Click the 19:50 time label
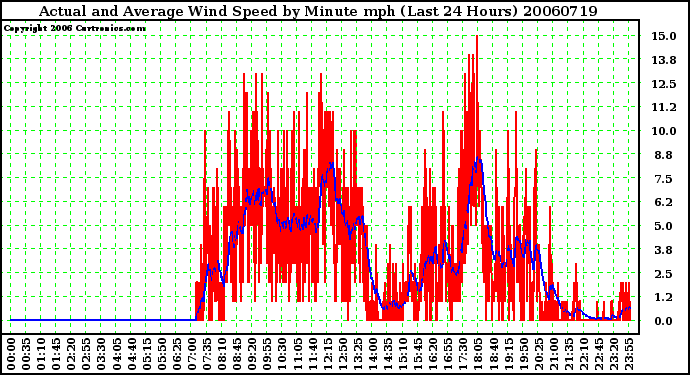Image resolution: width=690 pixels, height=375 pixels. point(524,354)
